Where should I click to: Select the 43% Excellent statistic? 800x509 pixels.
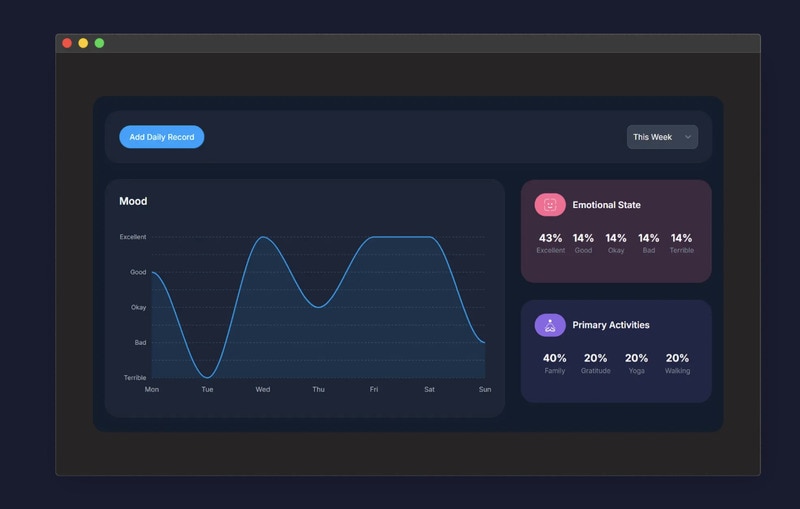[551, 243]
